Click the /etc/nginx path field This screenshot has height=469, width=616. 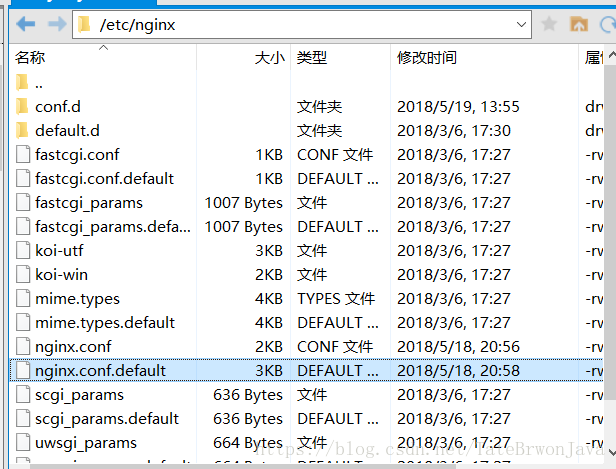coord(302,24)
